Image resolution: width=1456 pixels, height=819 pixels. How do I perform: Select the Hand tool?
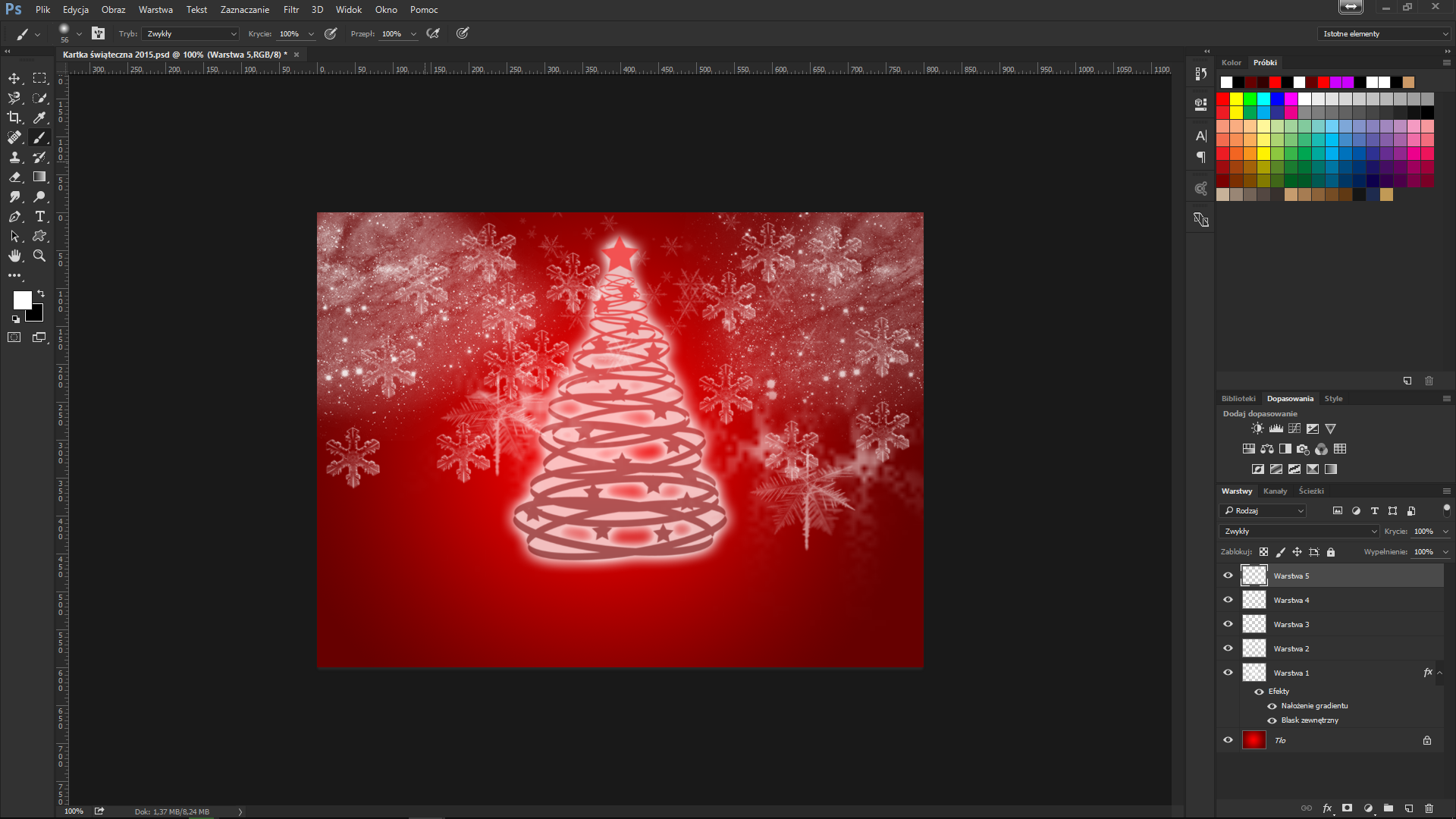click(x=14, y=256)
